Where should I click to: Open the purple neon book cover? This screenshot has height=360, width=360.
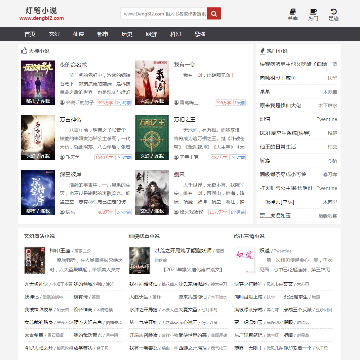[38, 83]
